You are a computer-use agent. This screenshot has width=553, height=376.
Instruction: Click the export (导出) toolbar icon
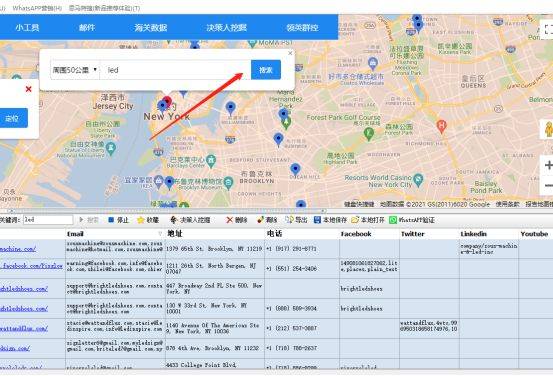[x=289, y=220]
